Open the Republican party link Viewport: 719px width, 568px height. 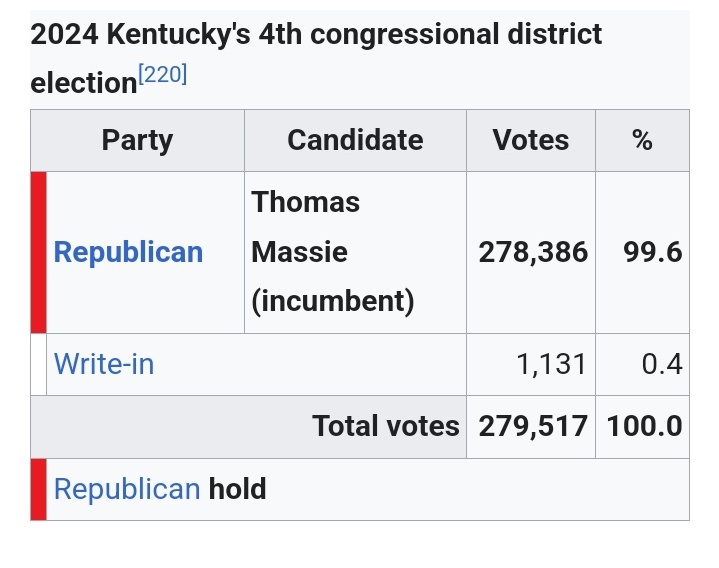pos(128,252)
